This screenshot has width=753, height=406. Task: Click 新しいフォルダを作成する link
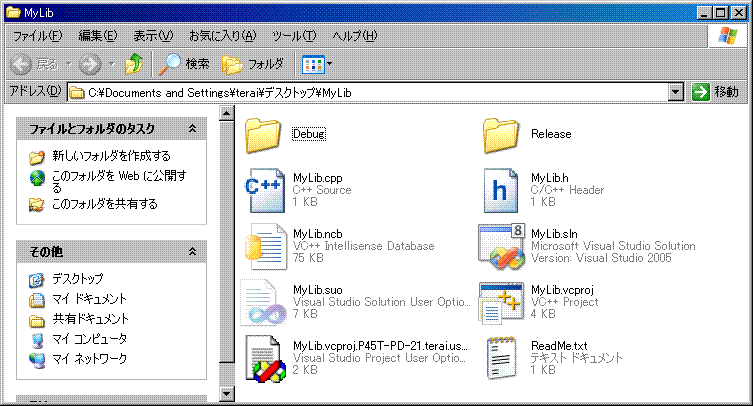[x=110, y=156]
